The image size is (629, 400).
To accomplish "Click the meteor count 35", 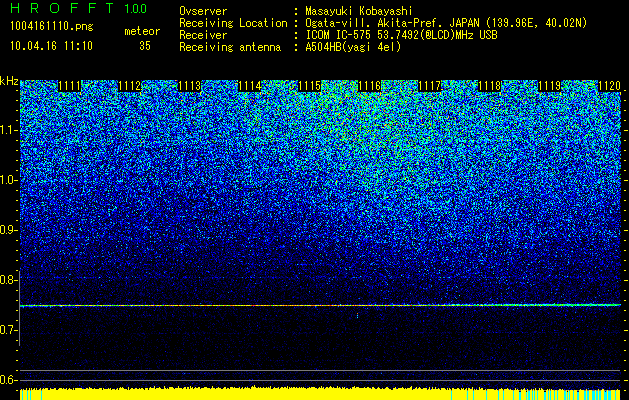I will point(145,46).
